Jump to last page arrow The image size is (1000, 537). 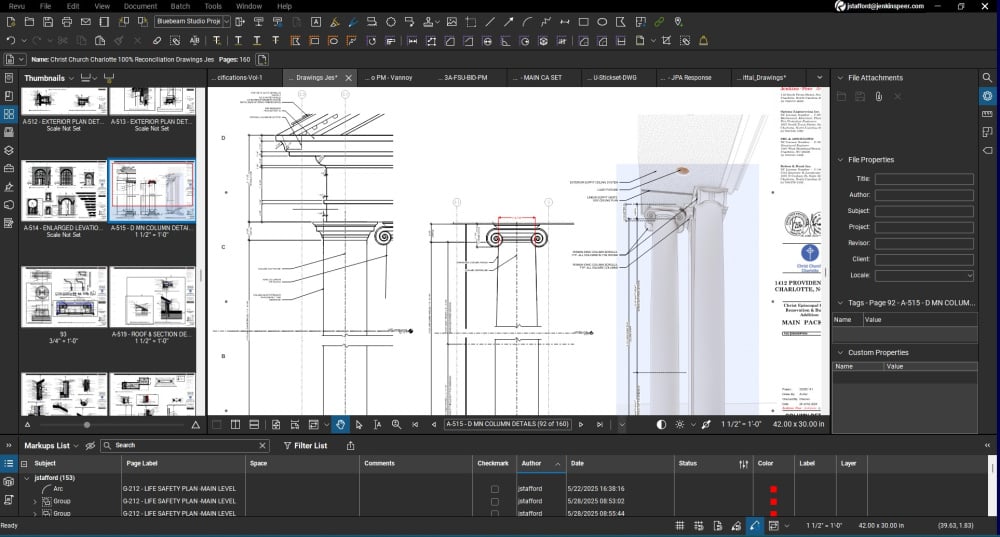[599, 424]
